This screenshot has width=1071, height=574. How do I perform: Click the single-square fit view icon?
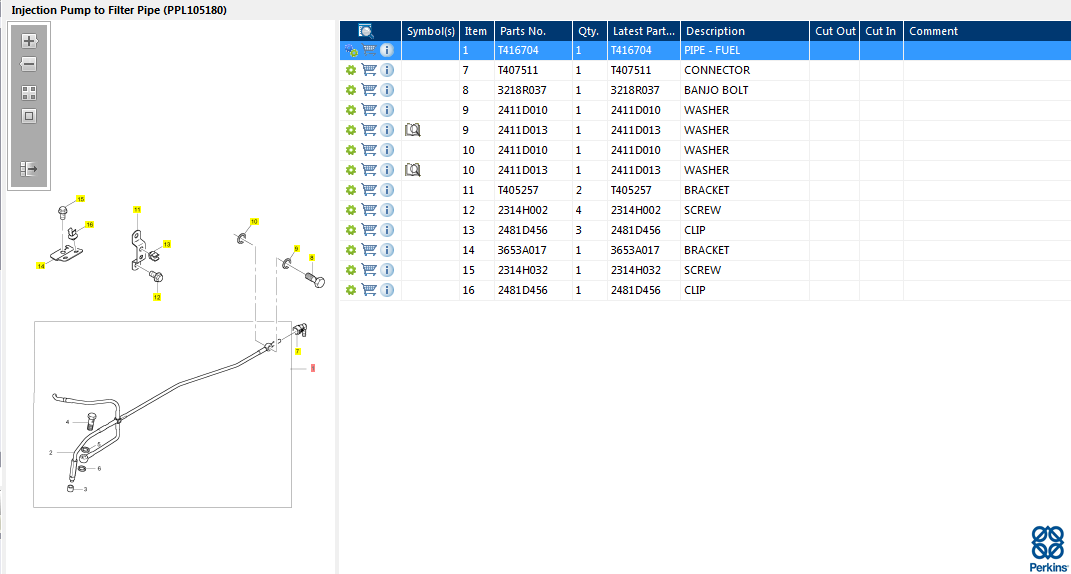click(x=29, y=116)
